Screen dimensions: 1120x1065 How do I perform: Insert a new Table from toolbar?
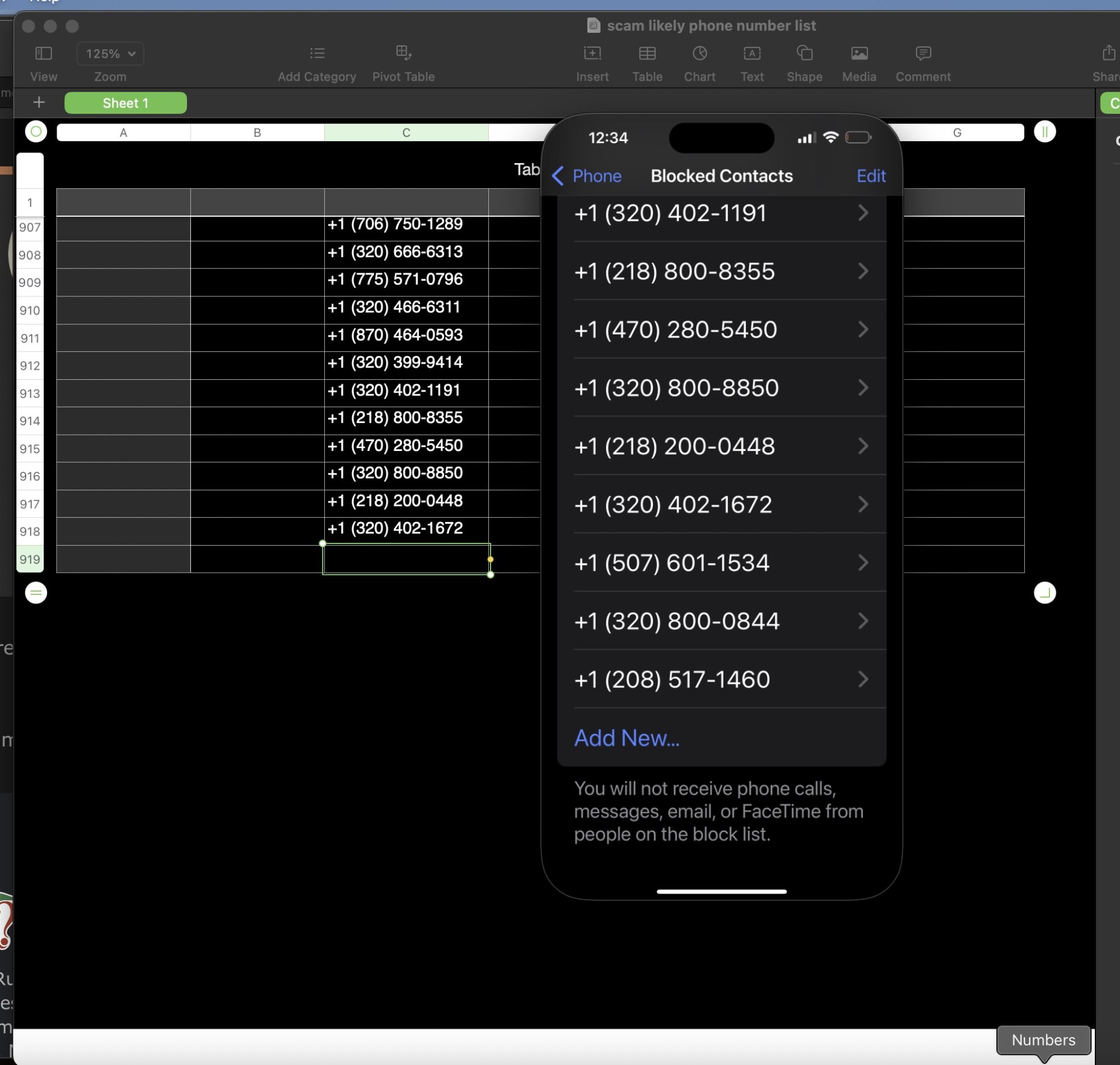(647, 53)
